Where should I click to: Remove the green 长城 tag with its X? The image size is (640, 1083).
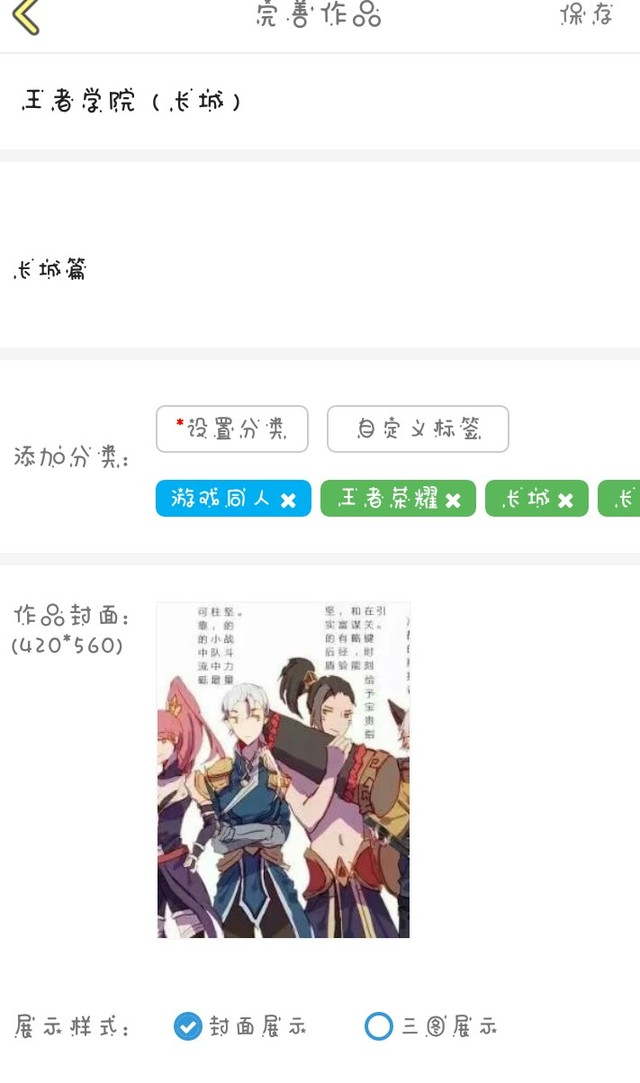[565, 501]
